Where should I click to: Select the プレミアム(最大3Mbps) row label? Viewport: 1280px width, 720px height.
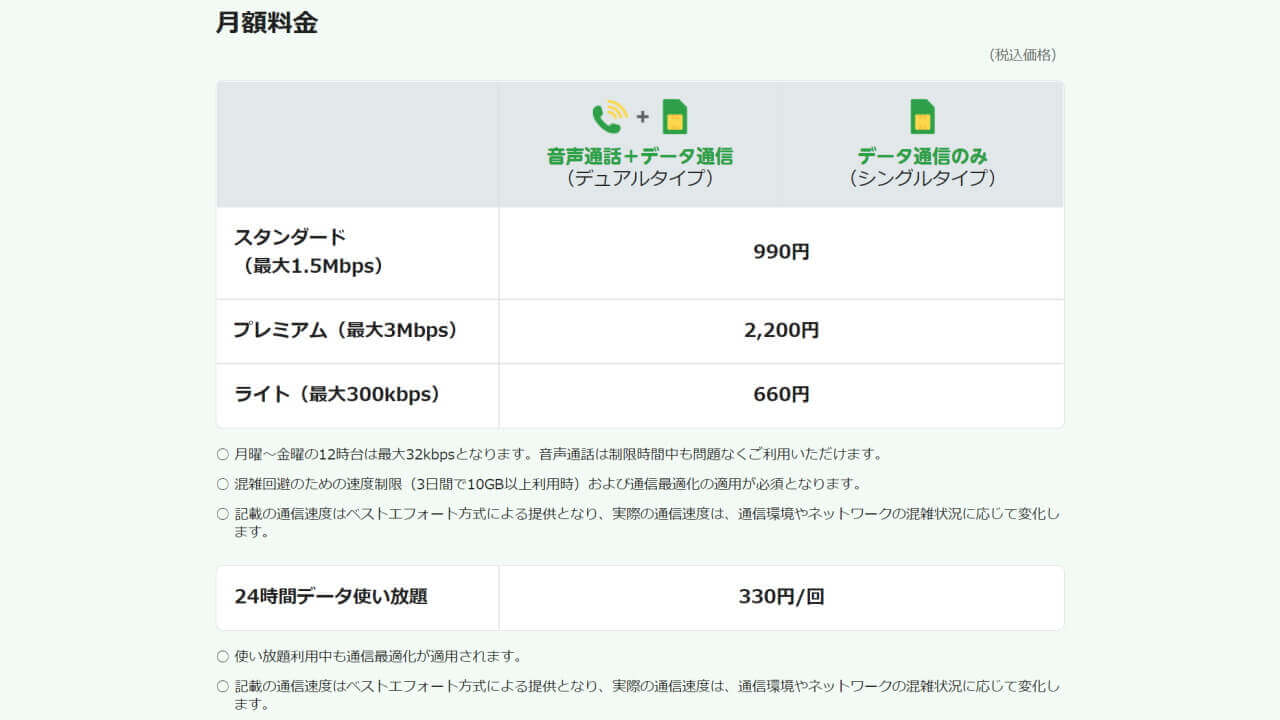[x=345, y=330]
